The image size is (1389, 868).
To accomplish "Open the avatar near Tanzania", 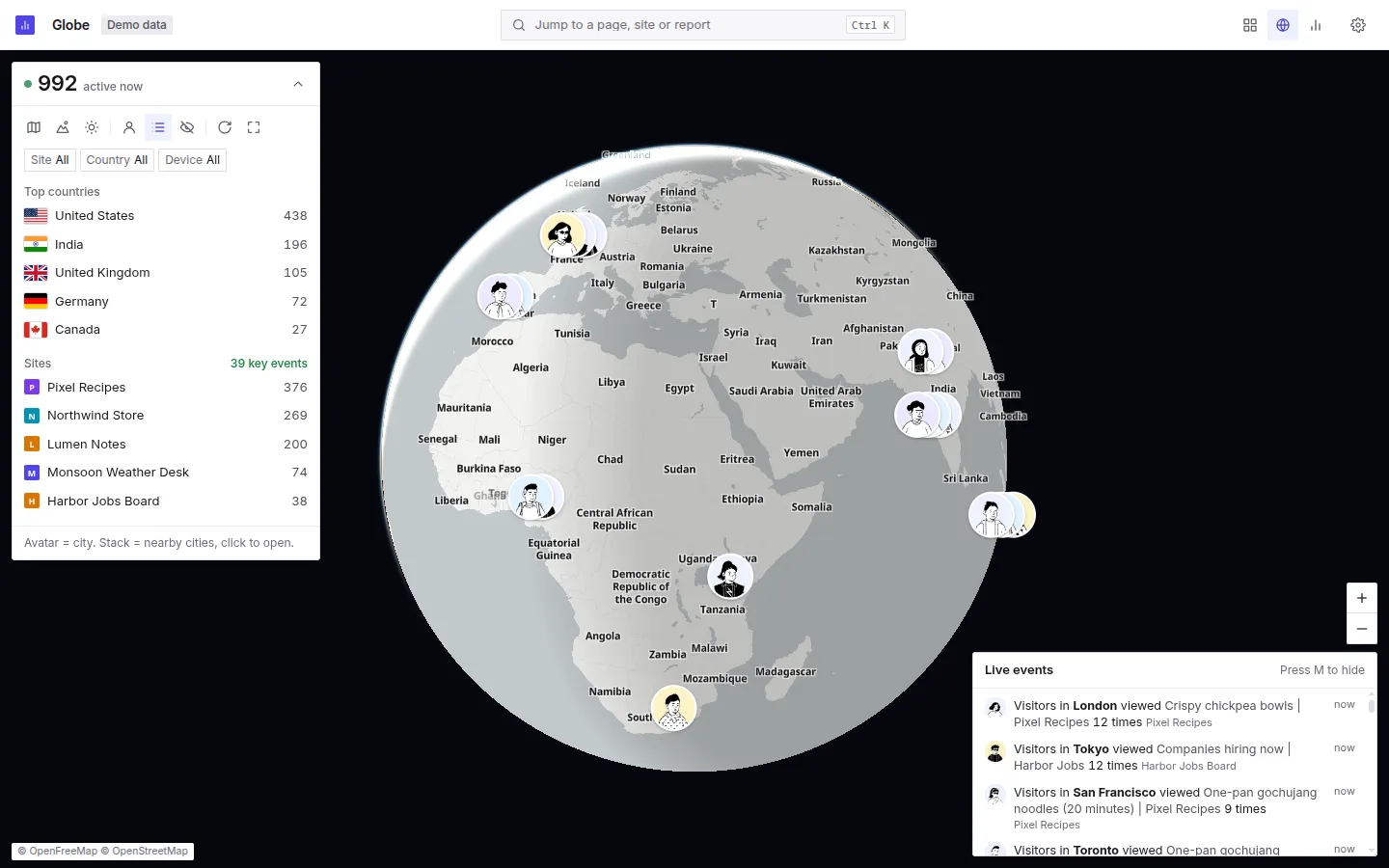I will click(x=730, y=577).
